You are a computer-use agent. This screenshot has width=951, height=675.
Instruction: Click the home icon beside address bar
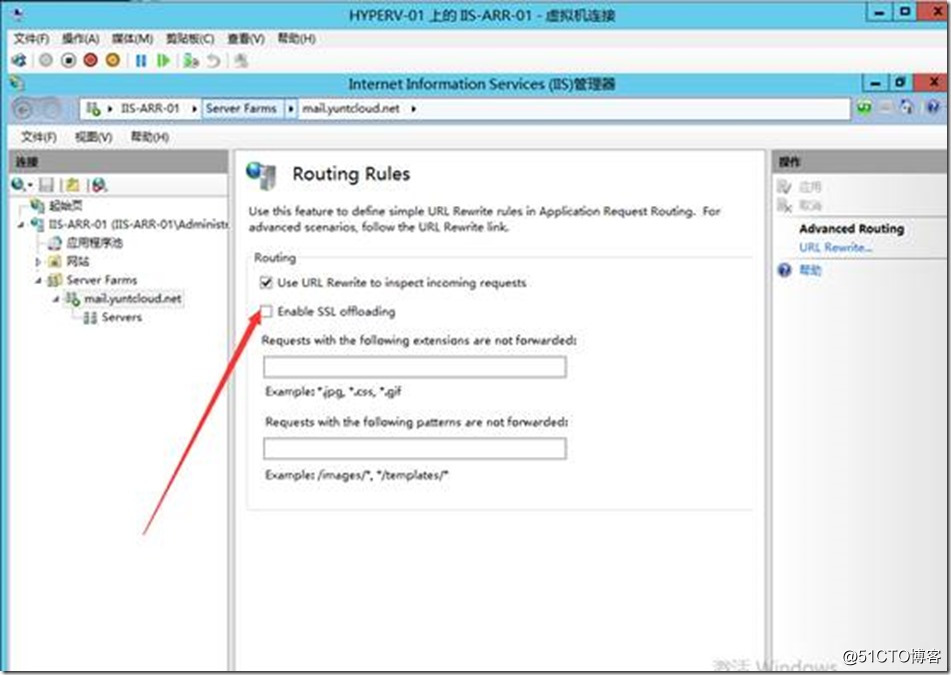coord(907,108)
